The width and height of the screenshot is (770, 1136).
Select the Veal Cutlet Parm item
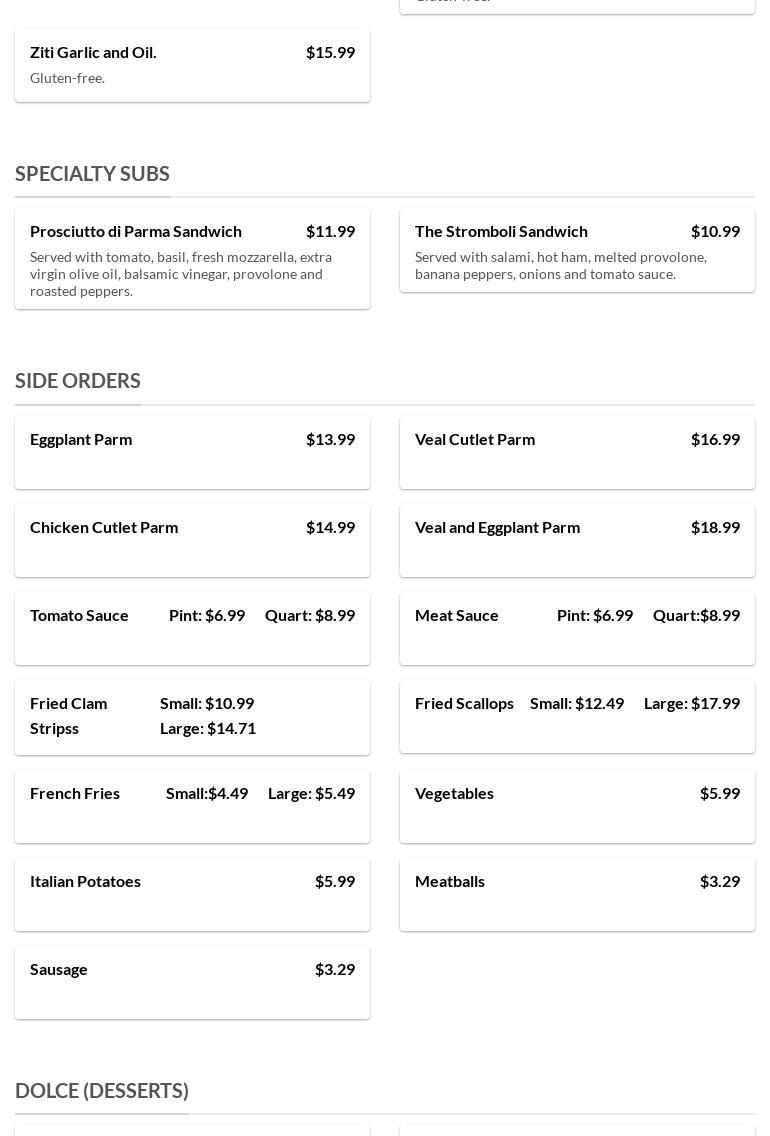pos(577,452)
